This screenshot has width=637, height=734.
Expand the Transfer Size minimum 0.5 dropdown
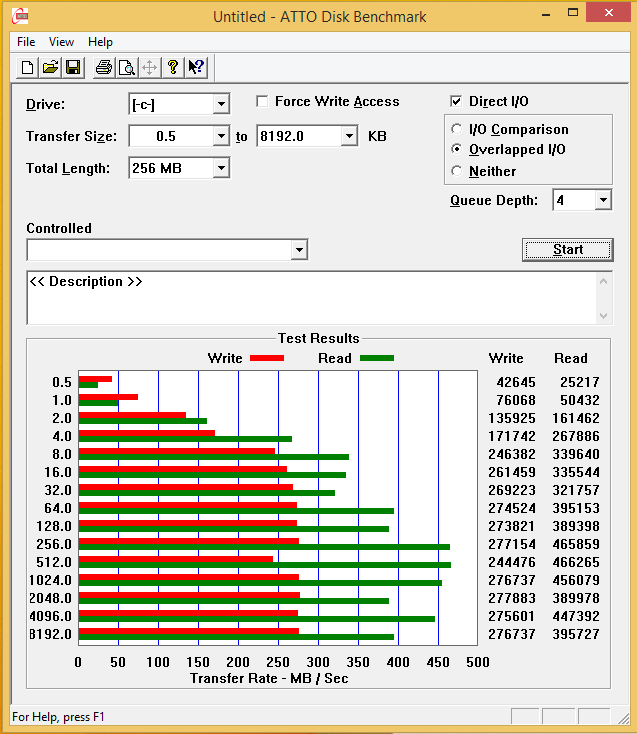(221, 136)
